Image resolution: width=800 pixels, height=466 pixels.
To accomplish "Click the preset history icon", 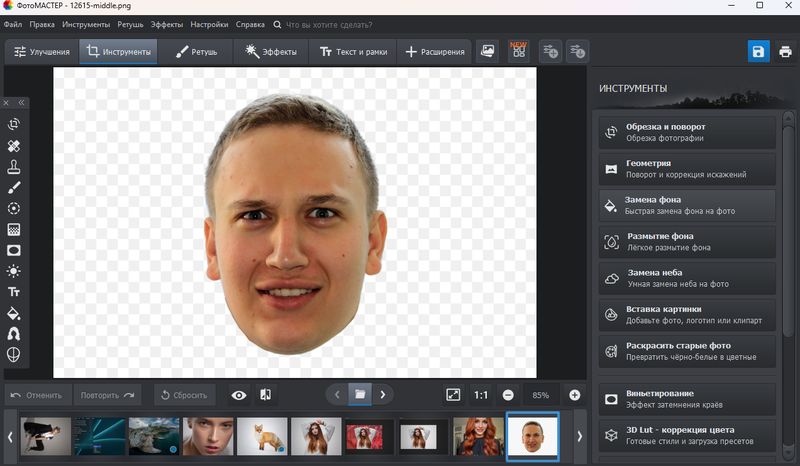I will [x=578, y=52].
